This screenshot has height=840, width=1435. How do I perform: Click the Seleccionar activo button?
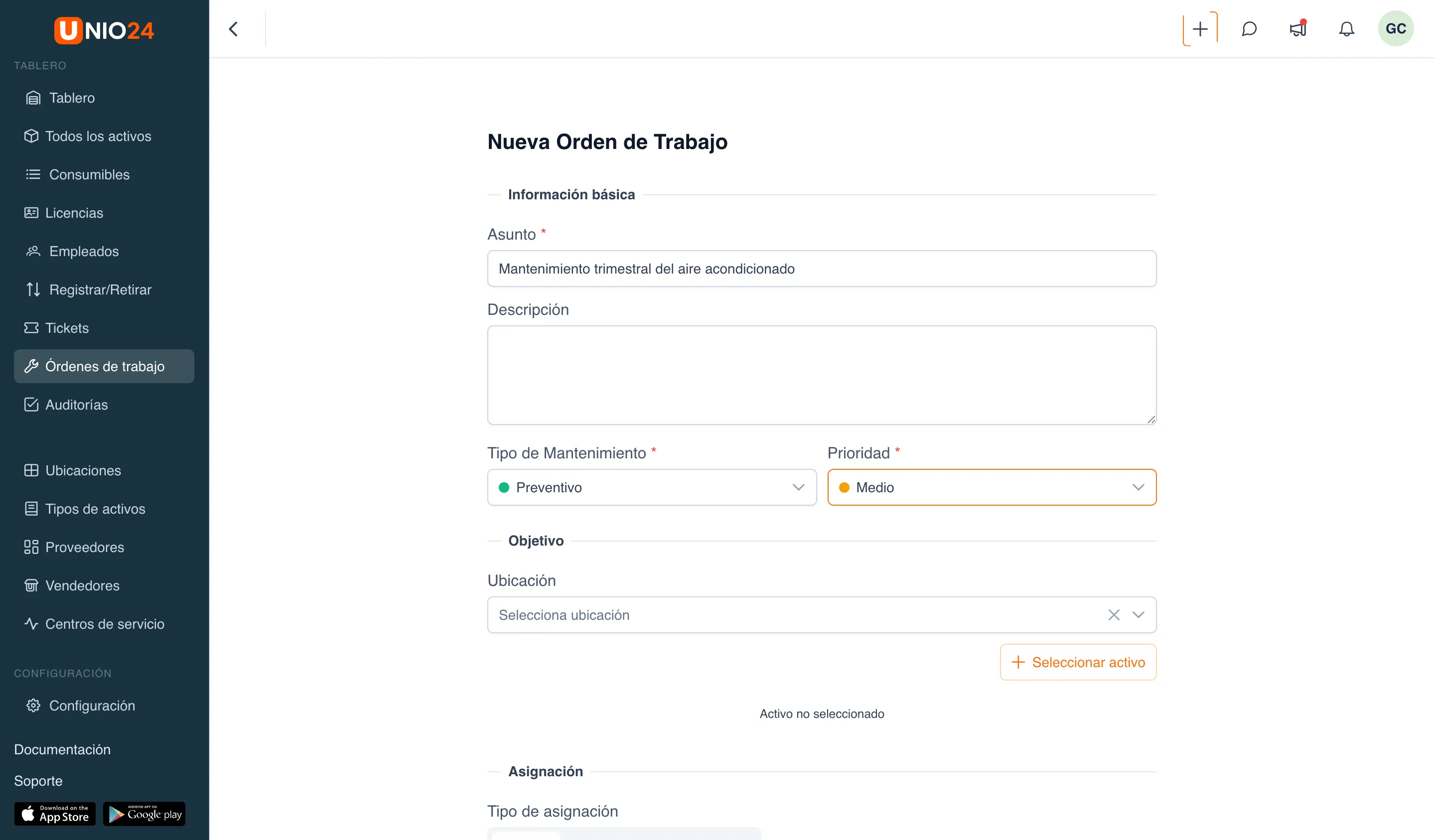point(1078,662)
